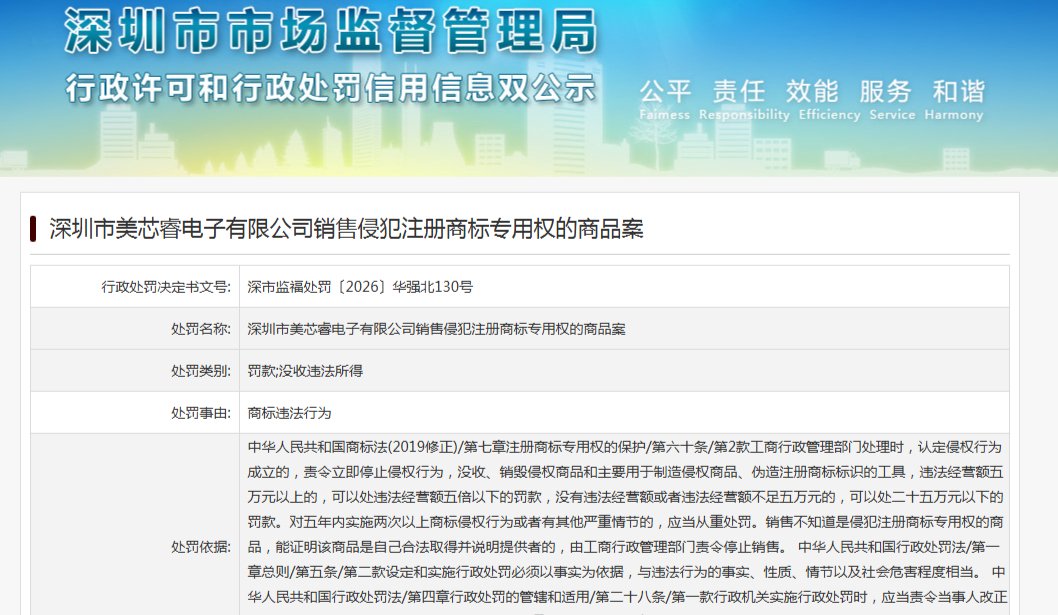The height and width of the screenshot is (615, 1058).
Task: Click the value 罚款;没收违法所得
Action: click(x=305, y=371)
